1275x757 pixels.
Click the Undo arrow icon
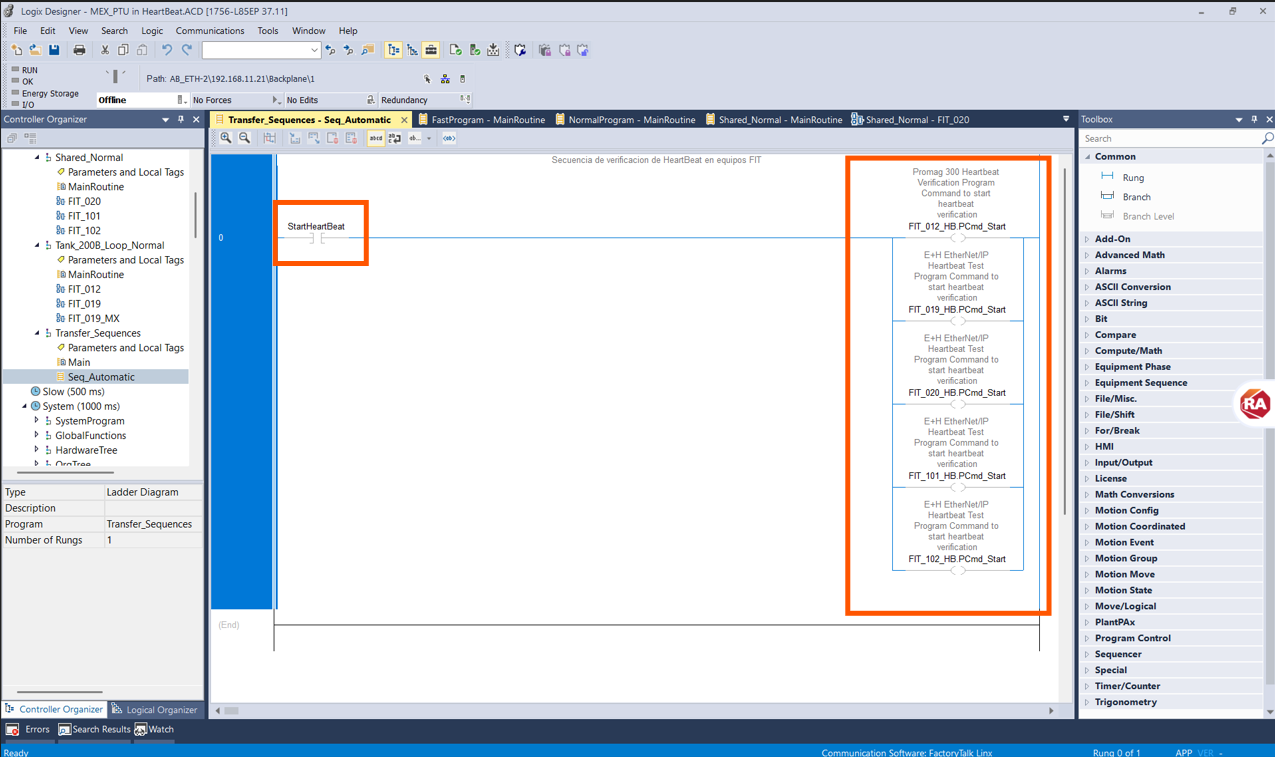click(166, 50)
